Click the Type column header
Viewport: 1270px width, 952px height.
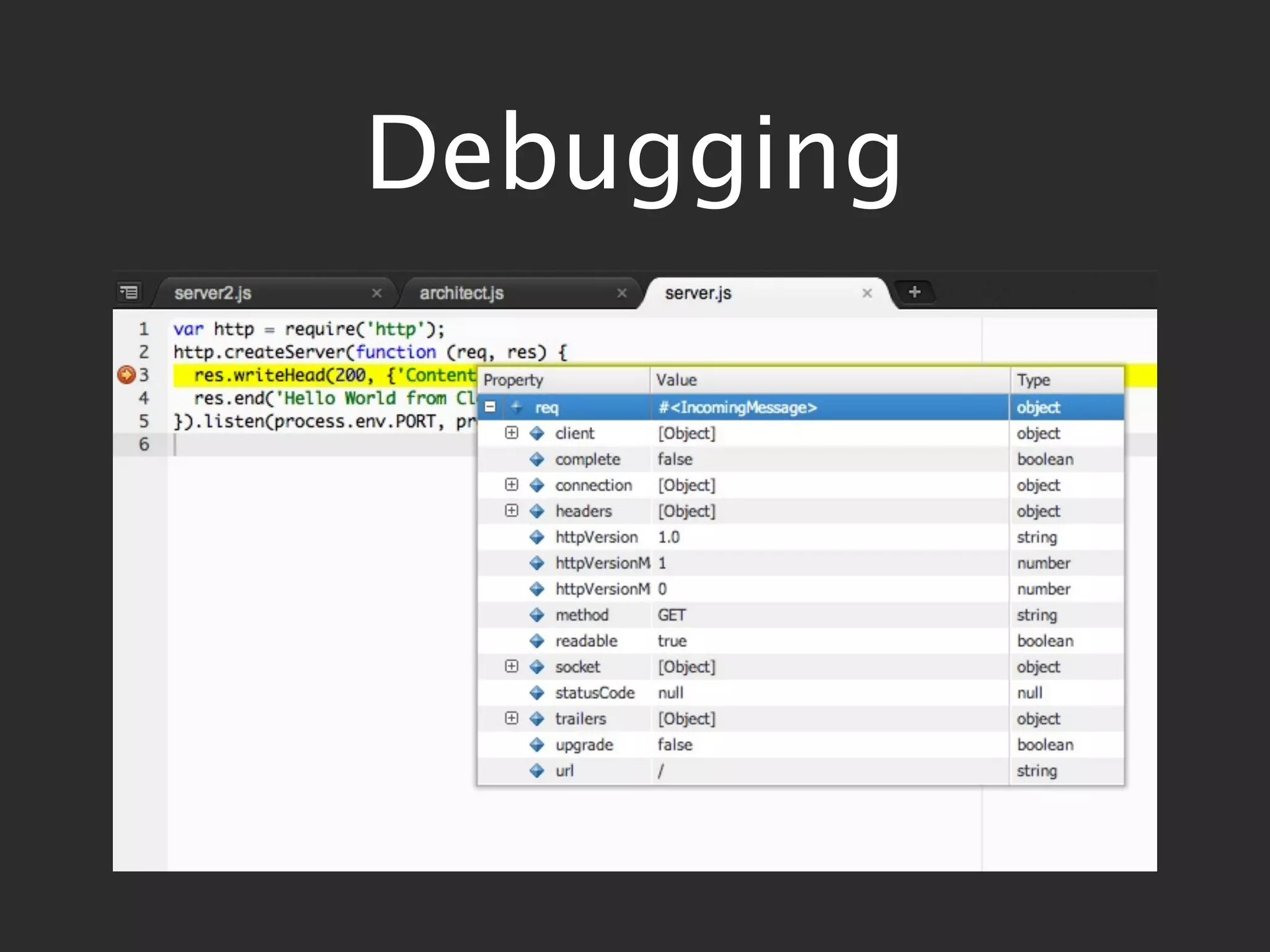[1067, 380]
